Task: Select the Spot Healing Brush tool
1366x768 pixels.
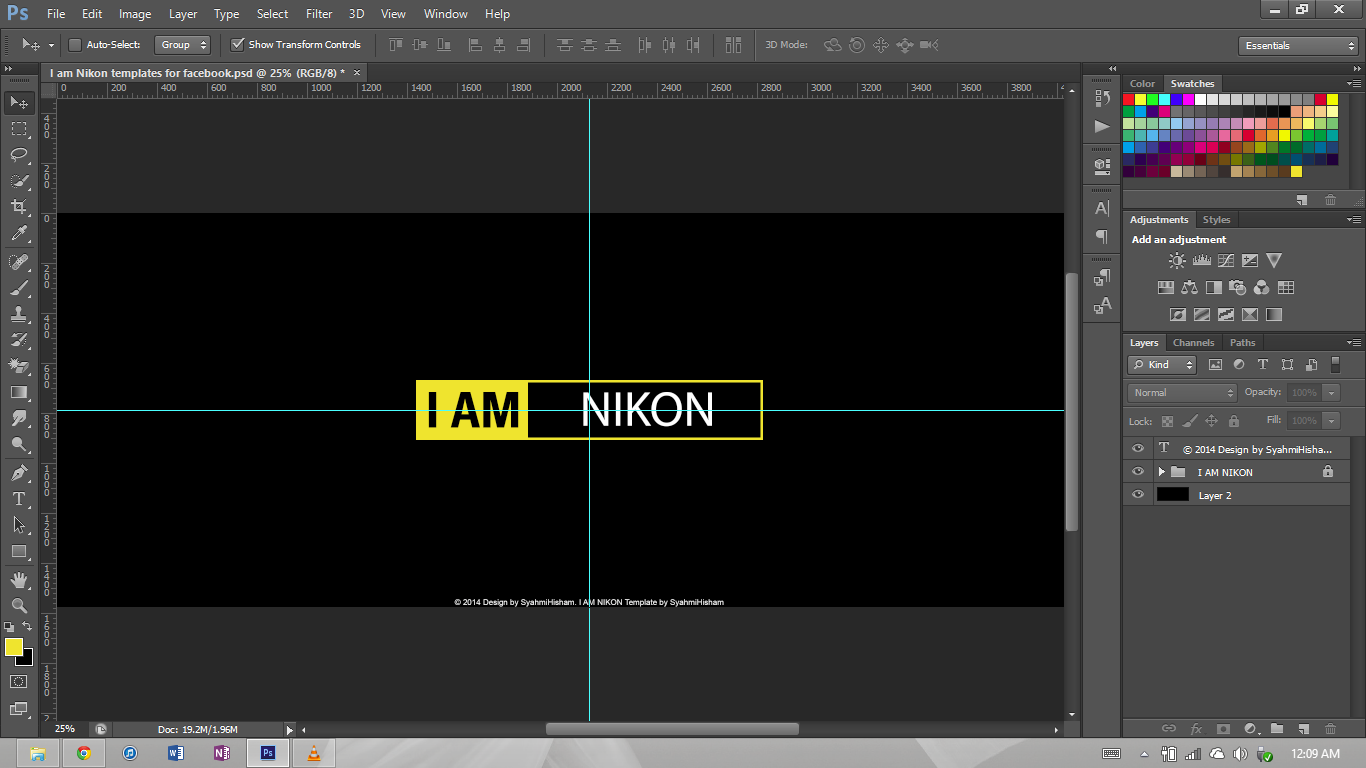Action: tap(19, 262)
